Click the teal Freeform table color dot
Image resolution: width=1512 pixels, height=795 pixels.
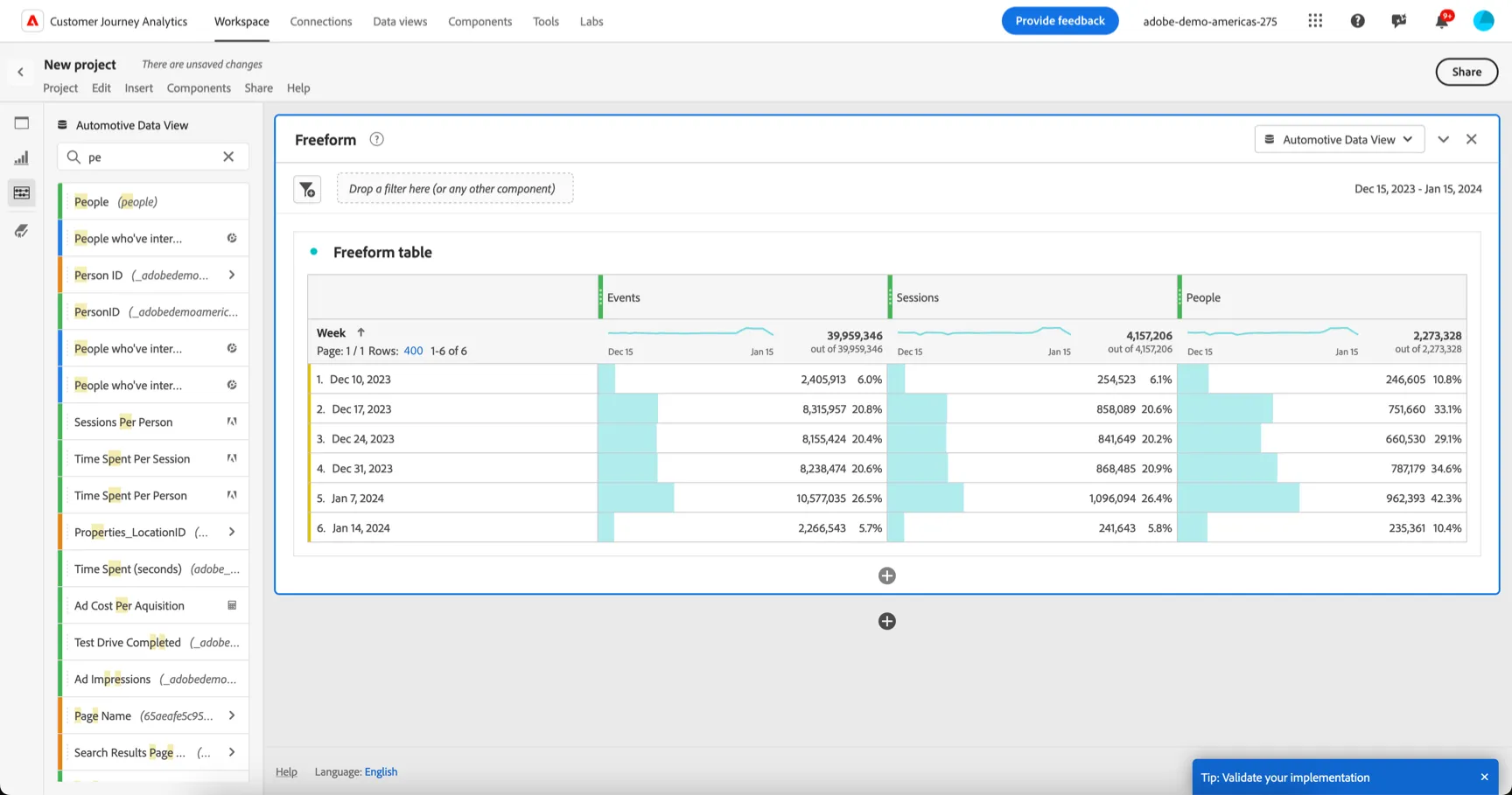pos(313,252)
